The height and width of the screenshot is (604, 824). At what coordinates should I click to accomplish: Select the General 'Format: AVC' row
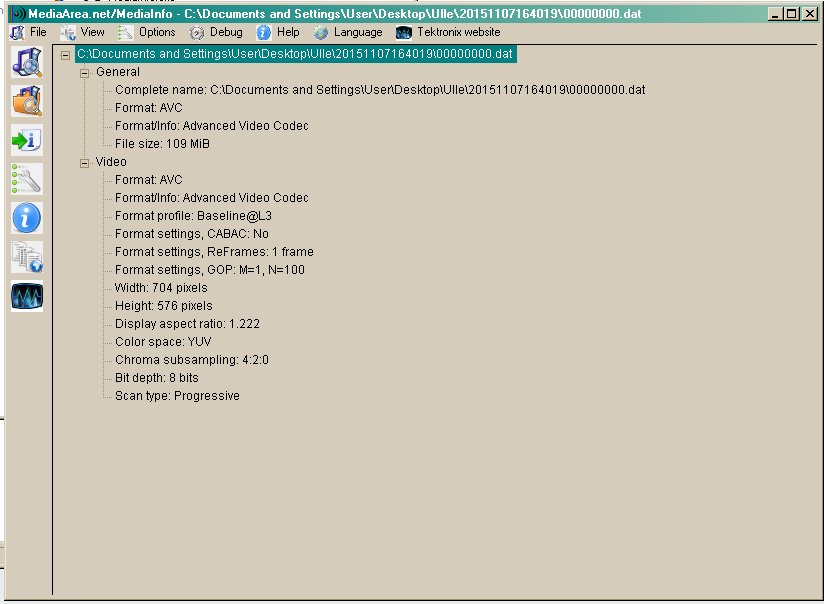tap(149, 108)
